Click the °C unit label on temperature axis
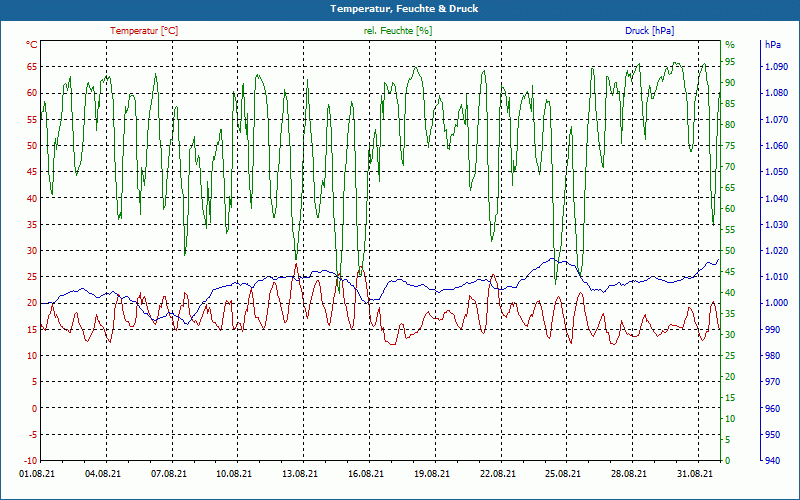800x500 pixels. (x=32, y=45)
